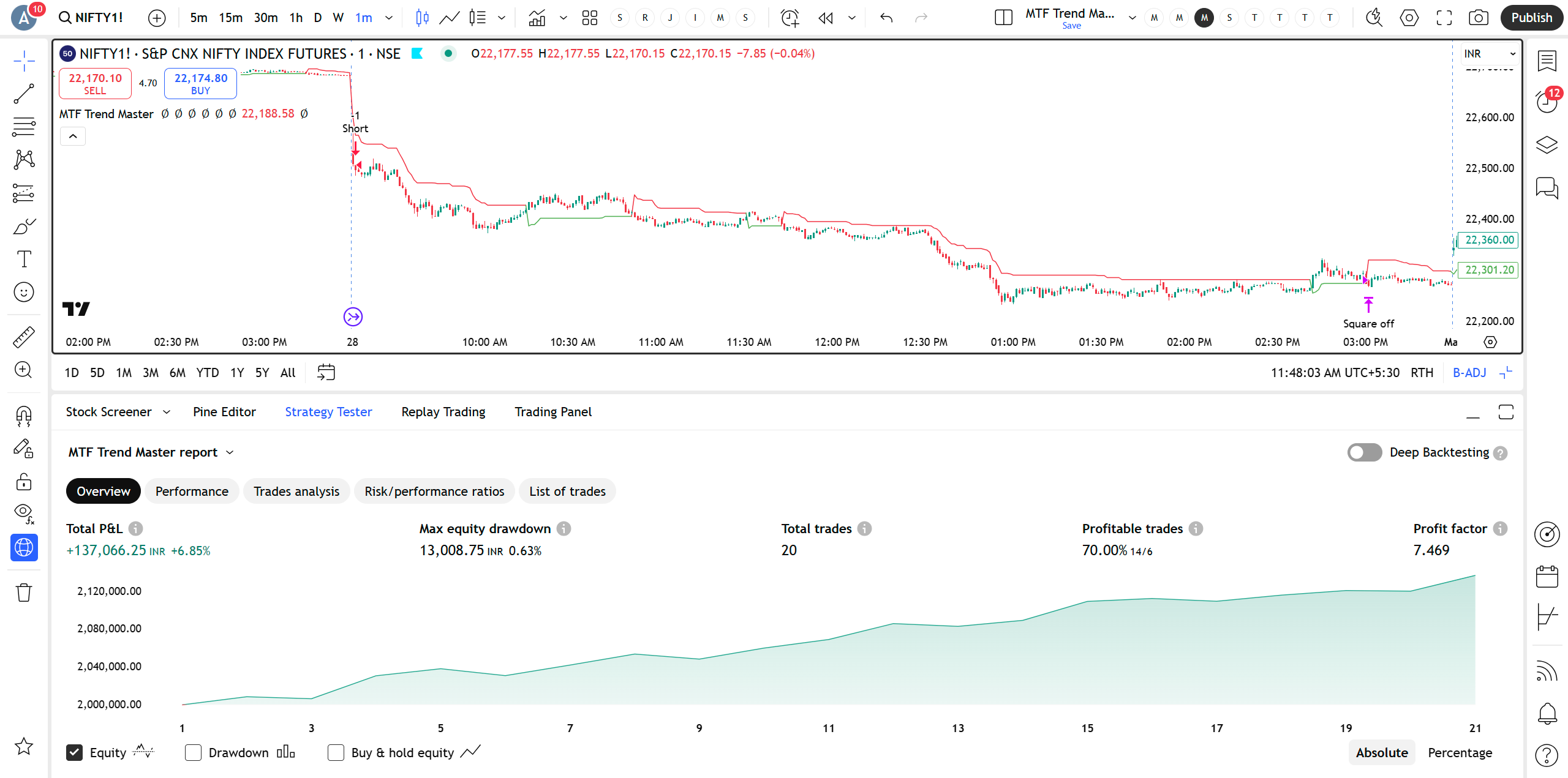Open the notifications bell panel

coord(1547,713)
